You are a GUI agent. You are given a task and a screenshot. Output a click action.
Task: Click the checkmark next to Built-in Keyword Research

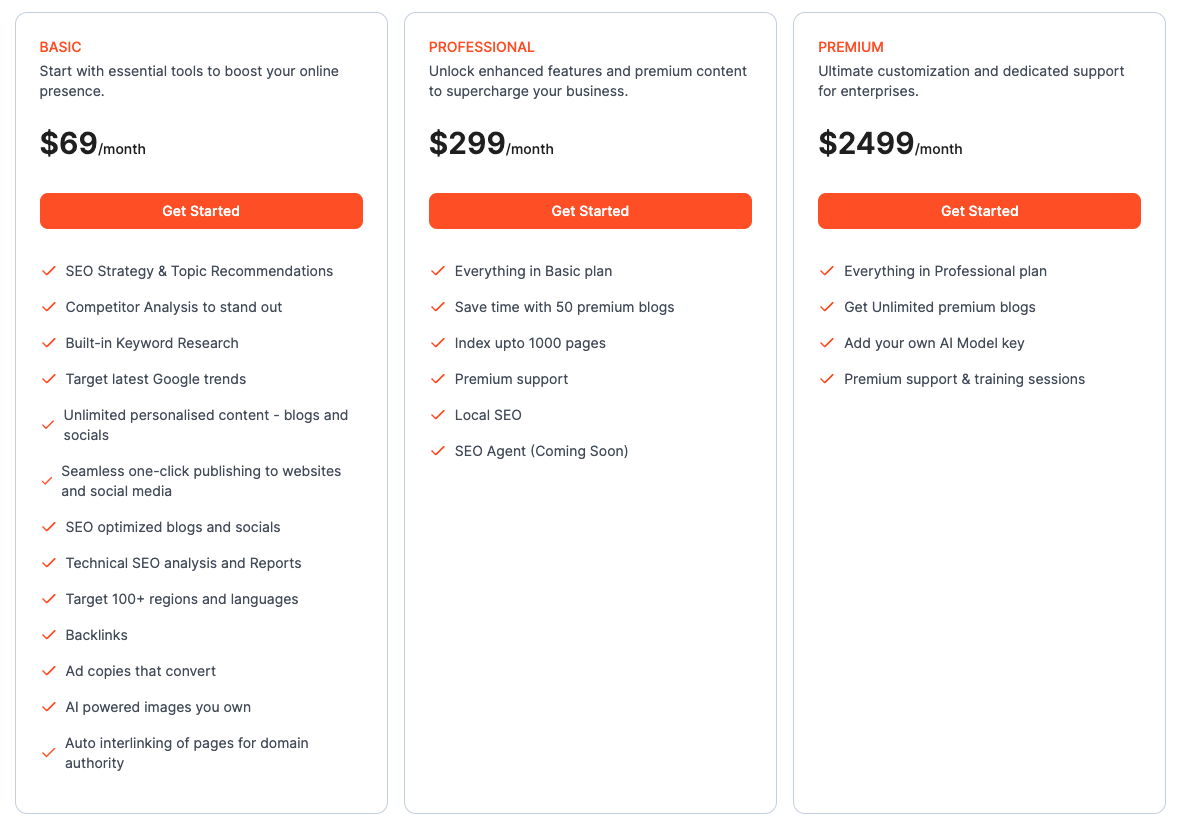click(49, 343)
